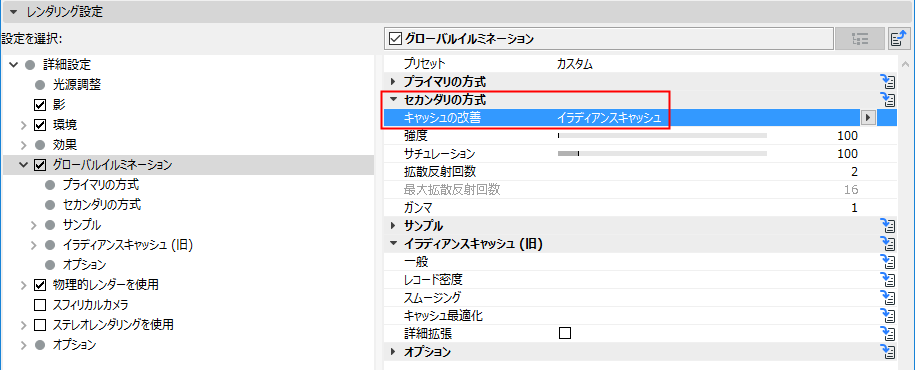The image size is (915, 370).
Task: Expand 物理的レンダーを使用 tree node
Action: [x=24, y=285]
